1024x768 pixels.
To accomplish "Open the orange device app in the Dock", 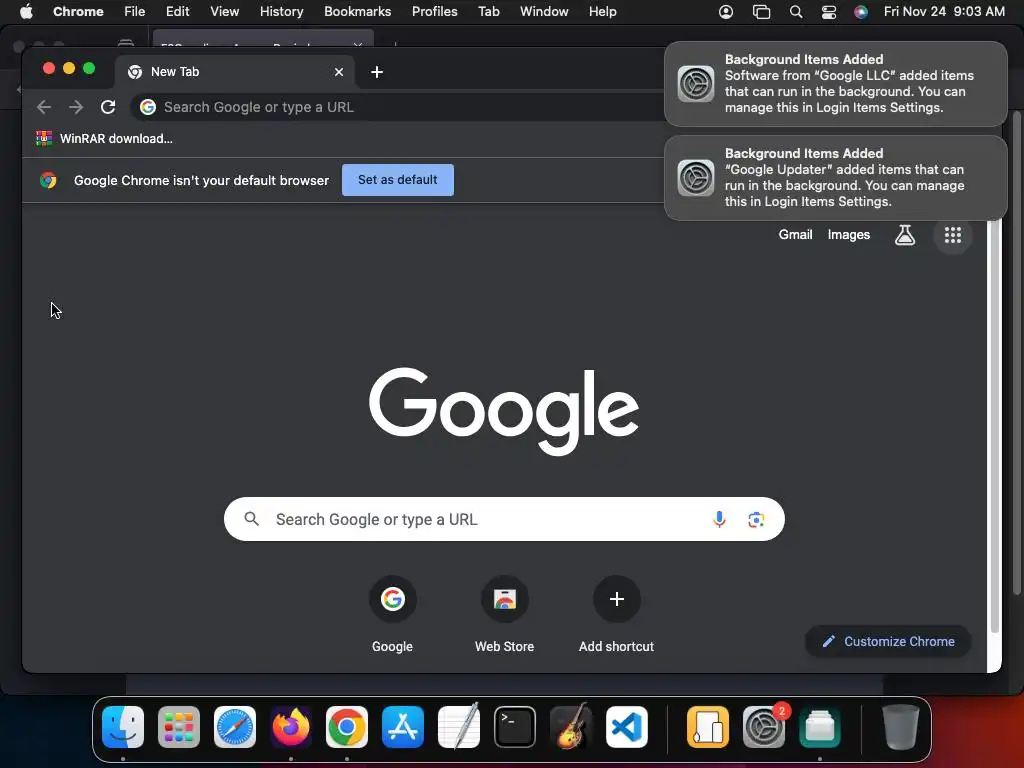I will tap(708, 727).
